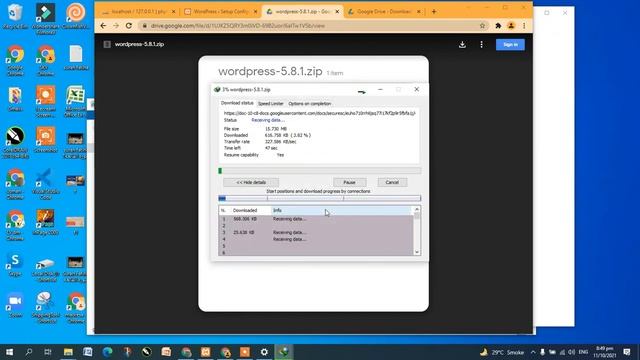Open the Zoom desktop shortcut

(15, 305)
